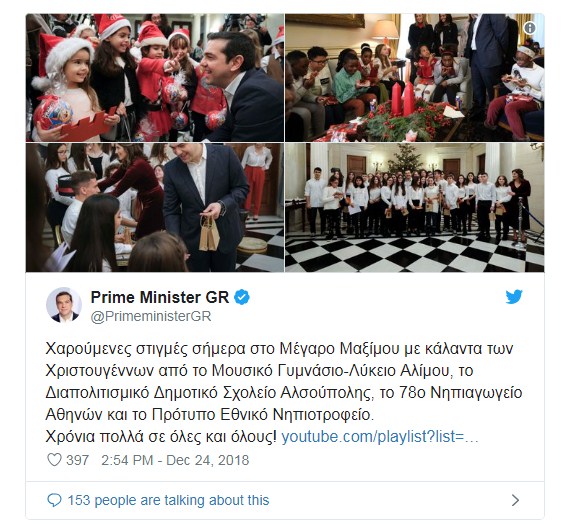Expand conversation using the right chevron arrow
The image size is (565, 530).
[516, 500]
